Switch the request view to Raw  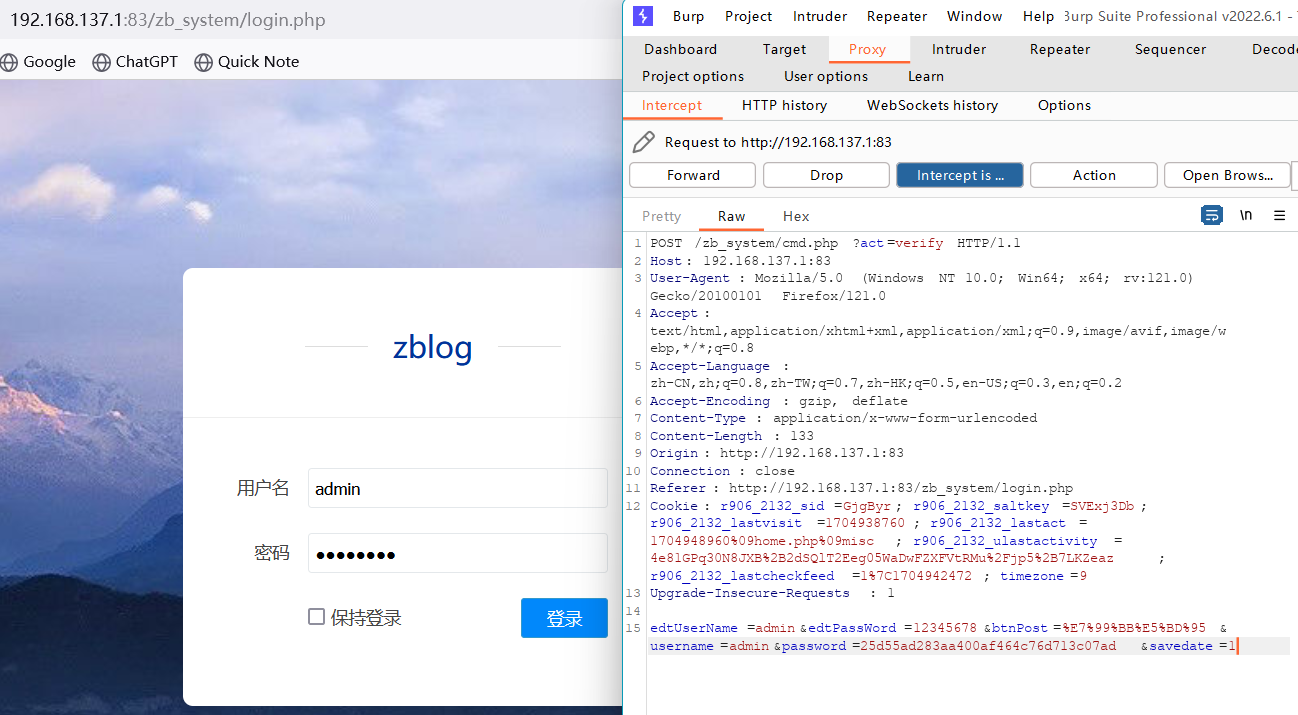[x=731, y=216]
